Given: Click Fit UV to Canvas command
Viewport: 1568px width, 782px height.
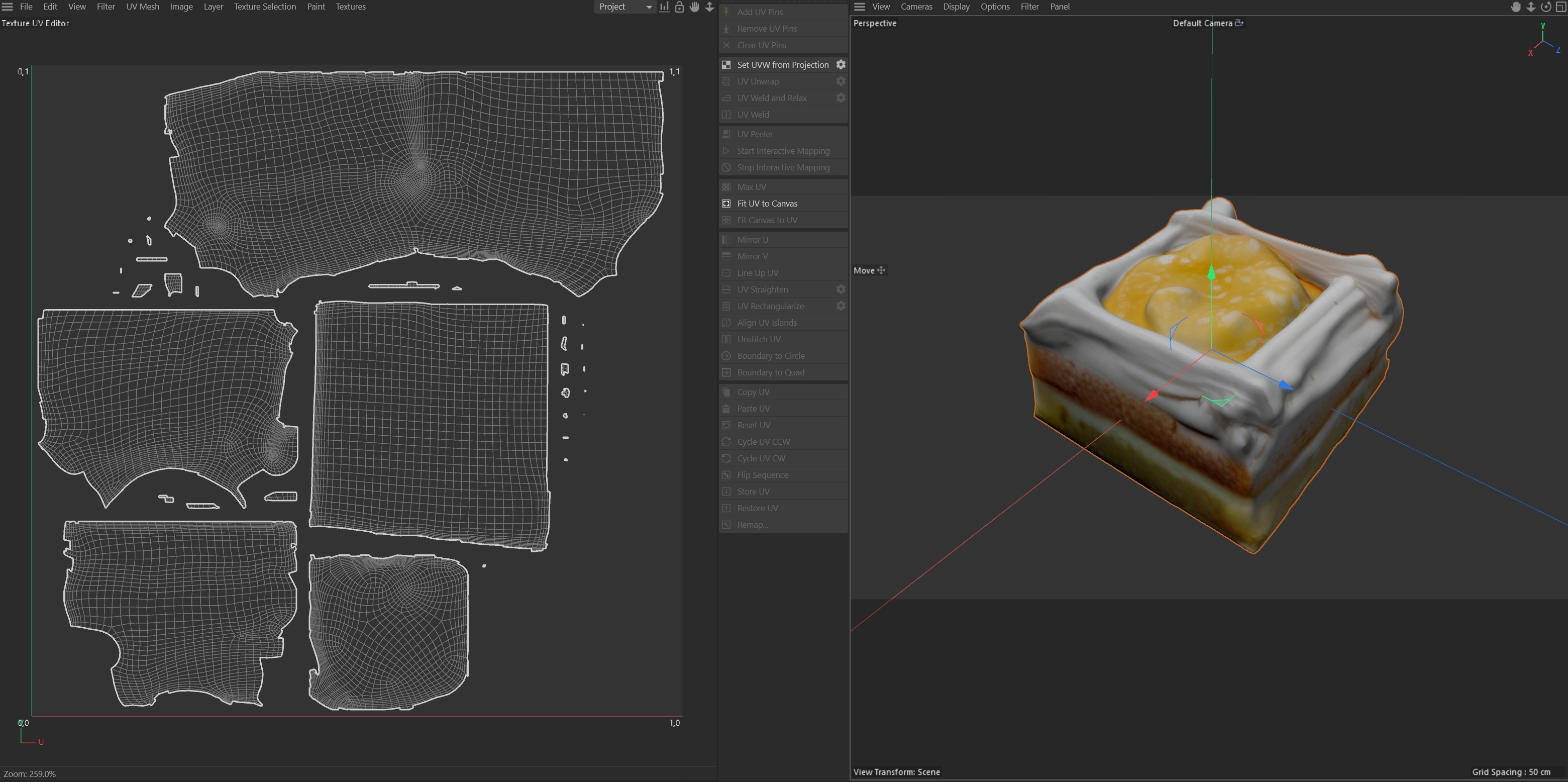Looking at the screenshot, I should [767, 204].
